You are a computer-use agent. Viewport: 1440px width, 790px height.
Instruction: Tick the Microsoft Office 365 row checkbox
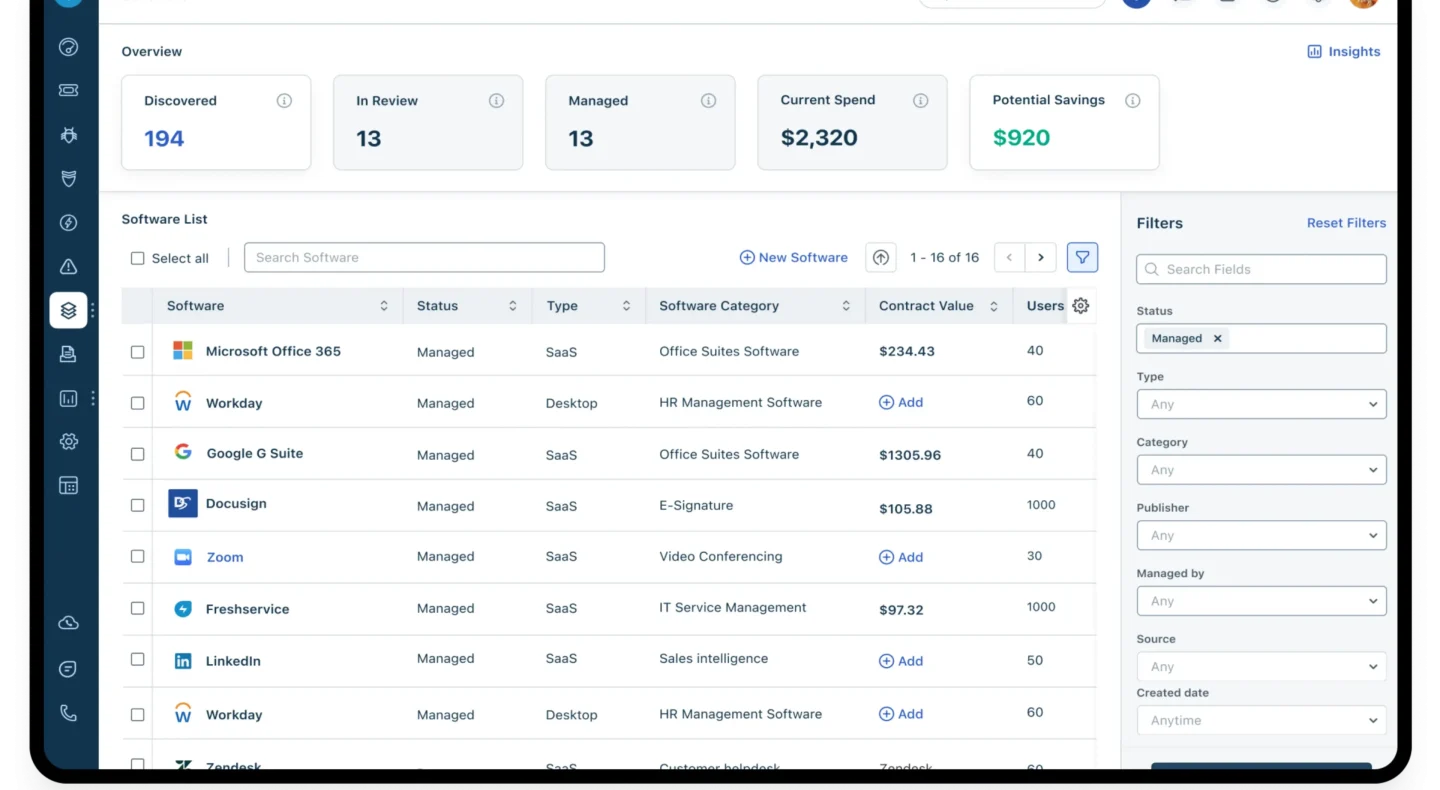[138, 352]
